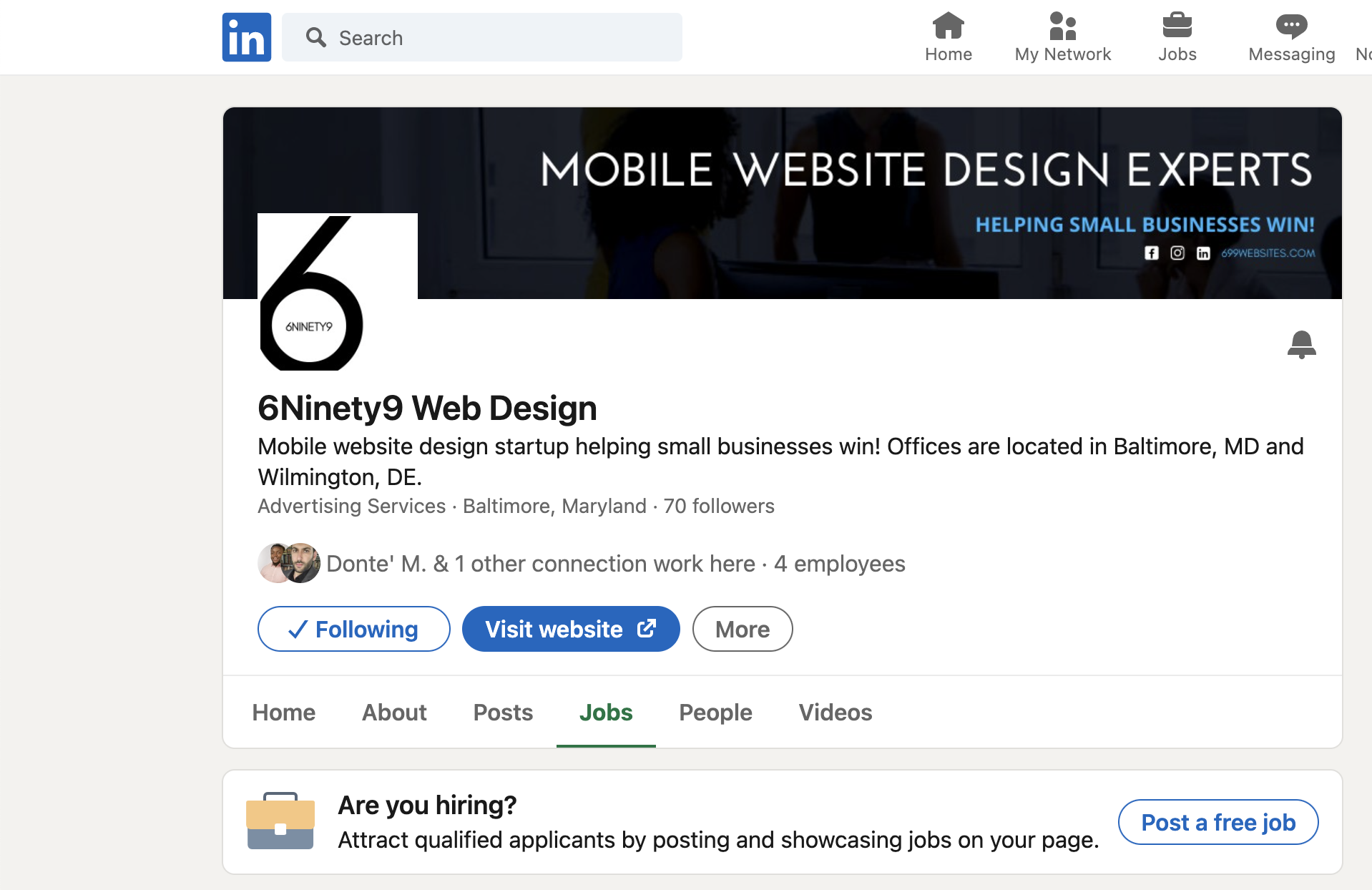Switch to the Home page tab
The width and height of the screenshot is (1372, 890).
pos(283,712)
